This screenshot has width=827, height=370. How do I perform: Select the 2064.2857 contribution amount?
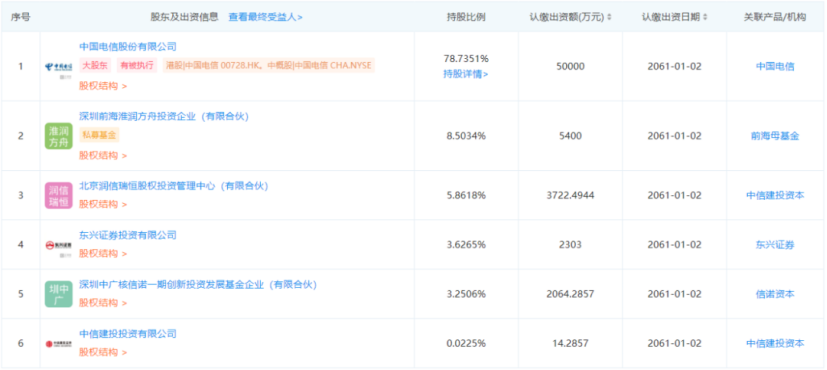pyautogui.click(x=570, y=294)
